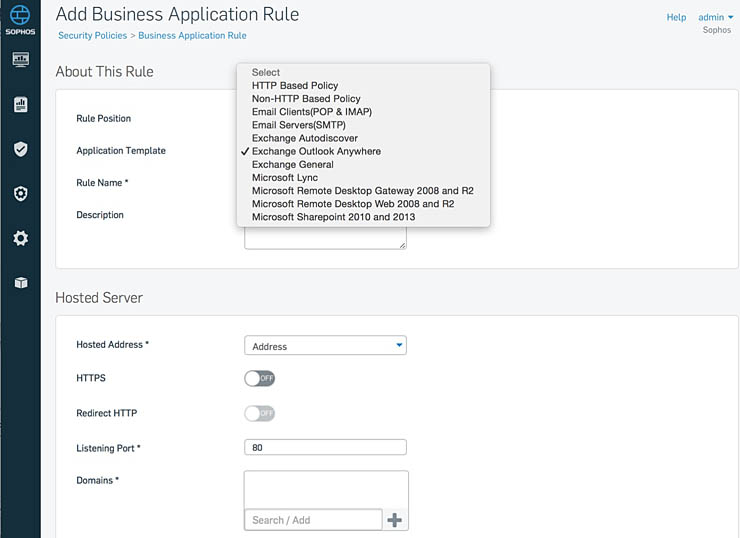Open the Help link
The height and width of the screenshot is (538, 740).
click(676, 17)
